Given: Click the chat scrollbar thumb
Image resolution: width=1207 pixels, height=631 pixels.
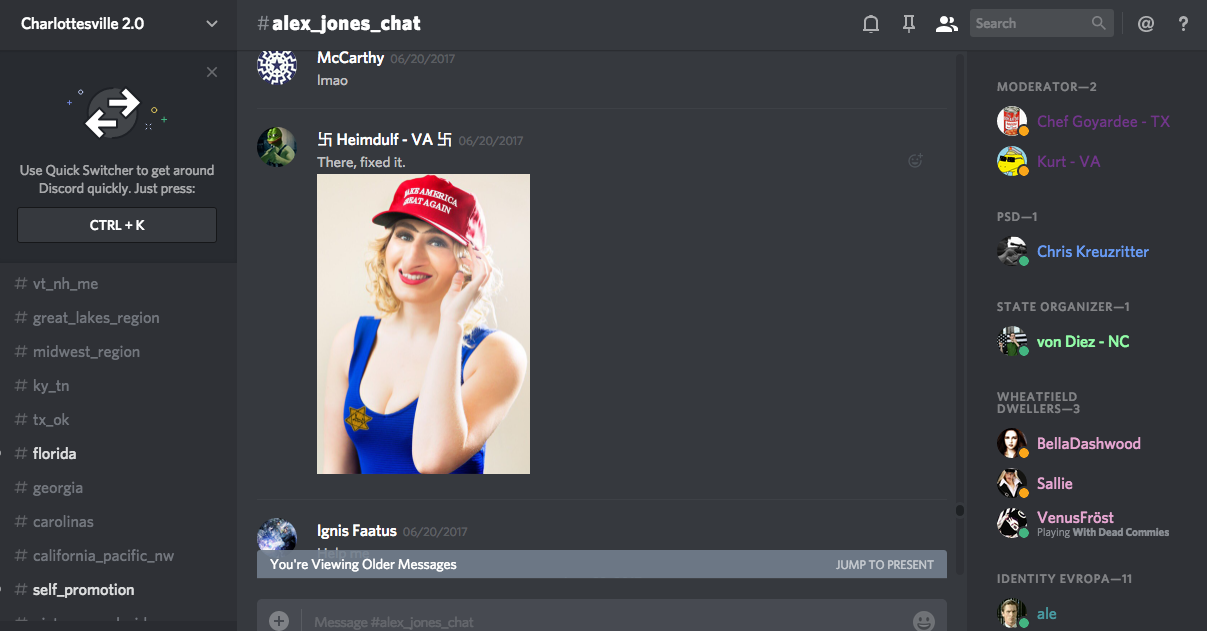Looking at the screenshot, I should click(x=960, y=510).
